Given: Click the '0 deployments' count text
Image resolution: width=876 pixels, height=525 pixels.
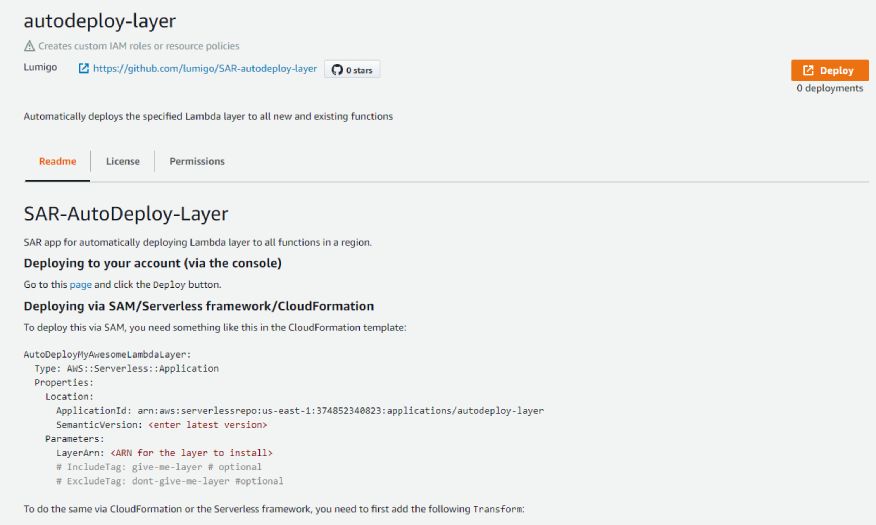Looking at the screenshot, I should (830, 88).
